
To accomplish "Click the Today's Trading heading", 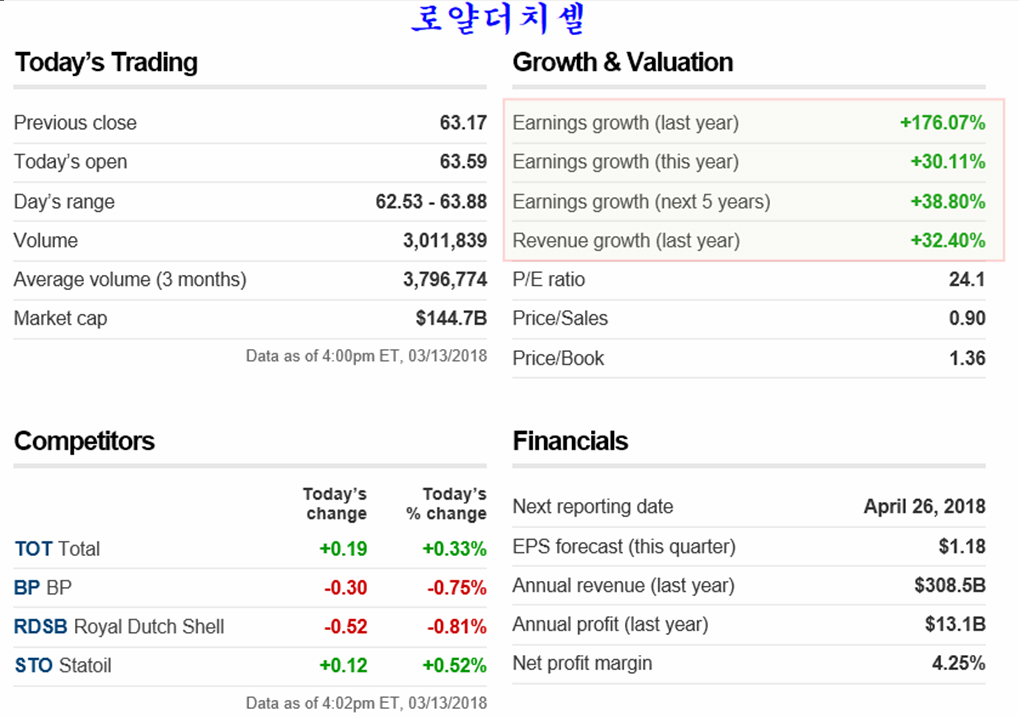I will (x=106, y=63).
